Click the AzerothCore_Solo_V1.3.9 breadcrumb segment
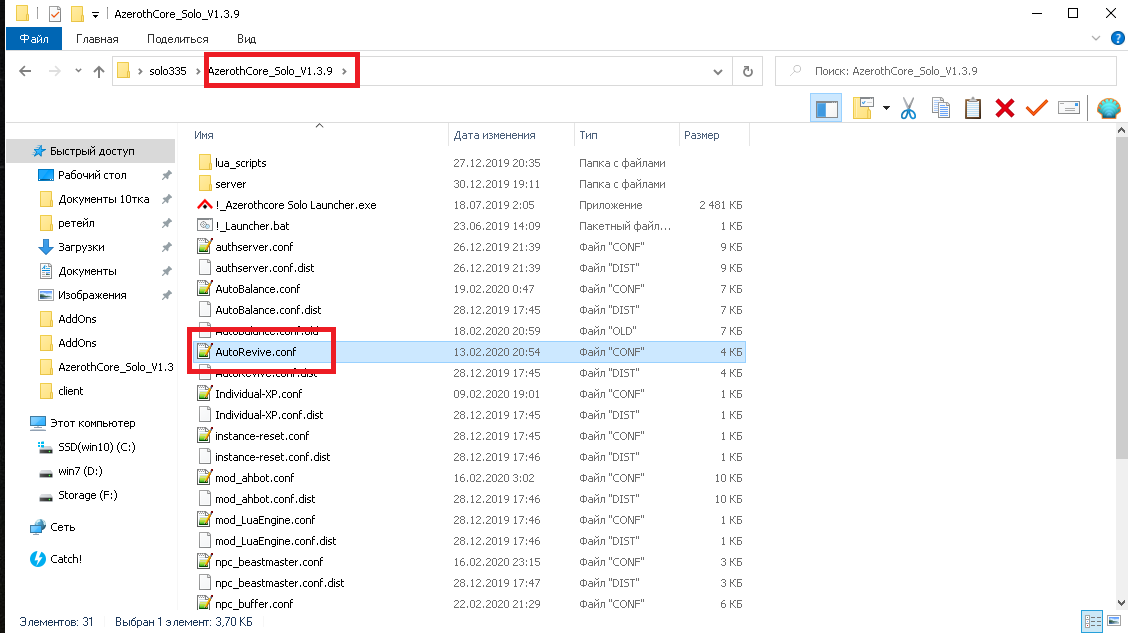The height and width of the screenshot is (633, 1128). point(270,71)
